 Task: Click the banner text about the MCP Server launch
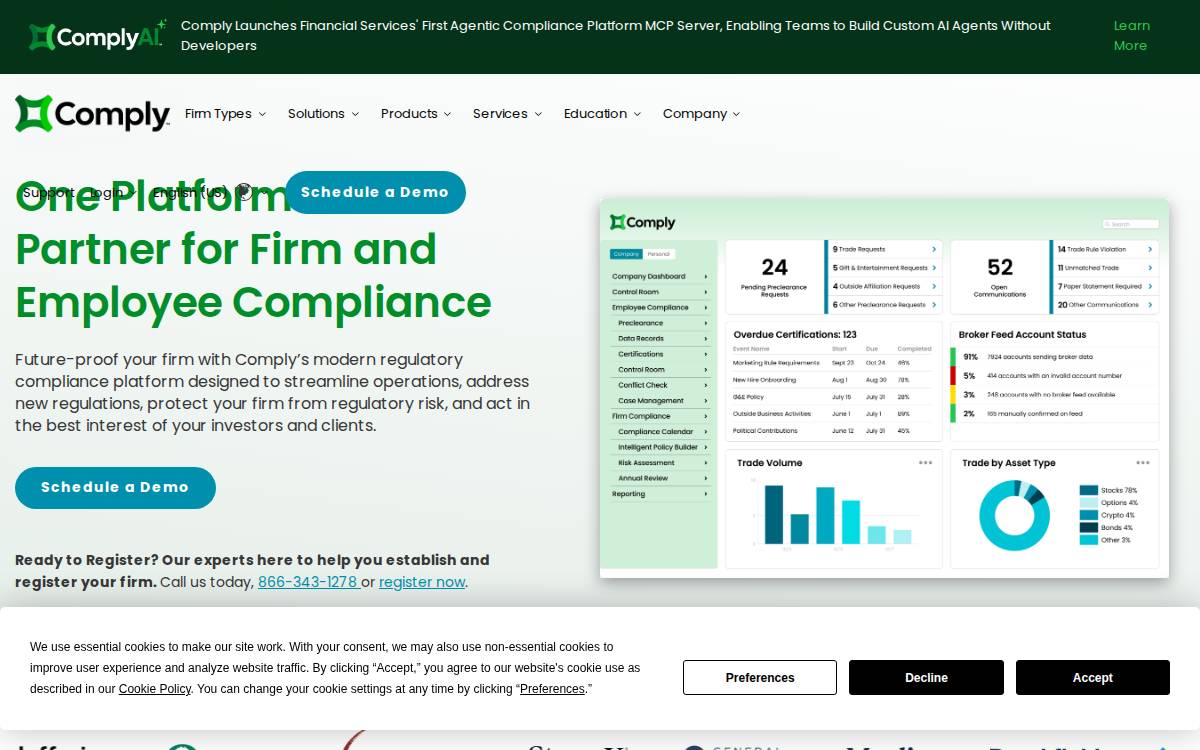point(616,36)
